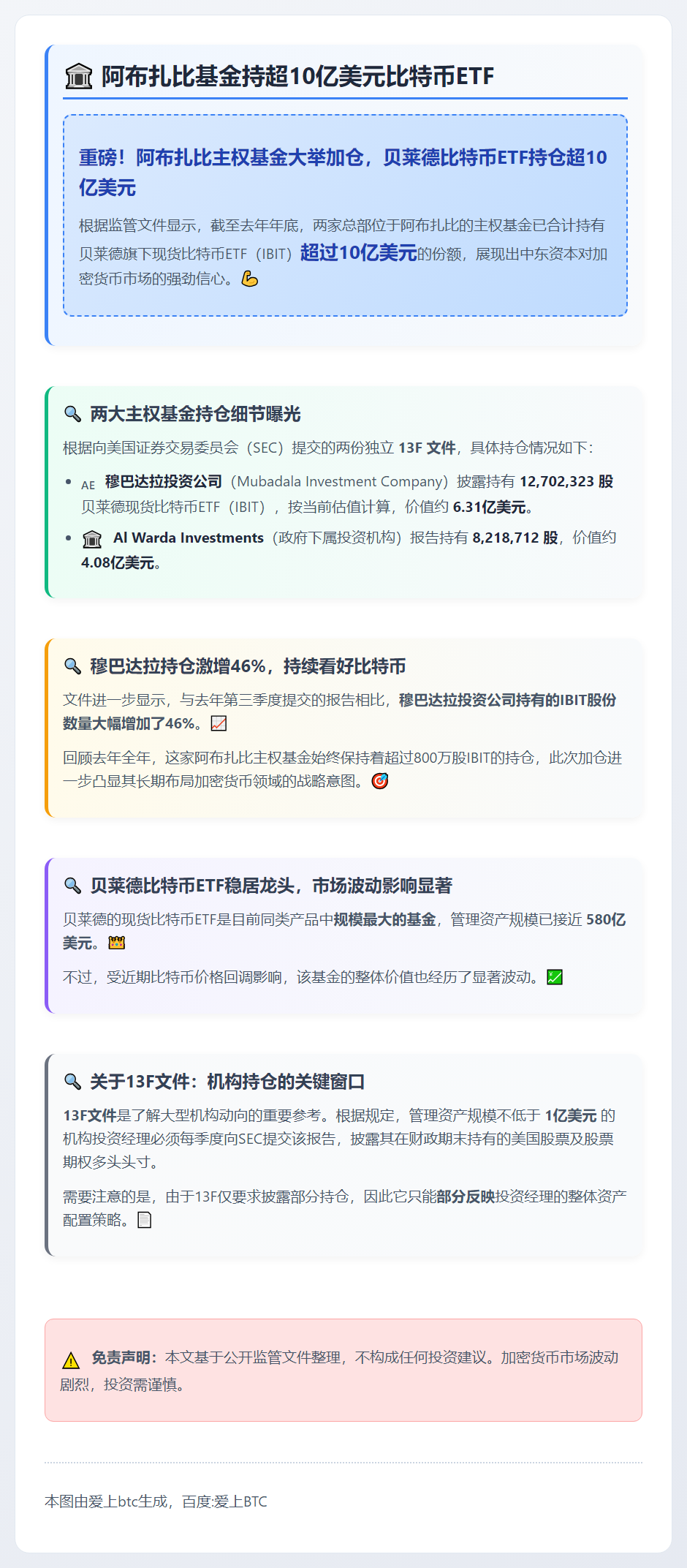The width and height of the screenshot is (687, 1568).
Task: Click the bank building icon beside main title
Action: click(x=79, y=76)
